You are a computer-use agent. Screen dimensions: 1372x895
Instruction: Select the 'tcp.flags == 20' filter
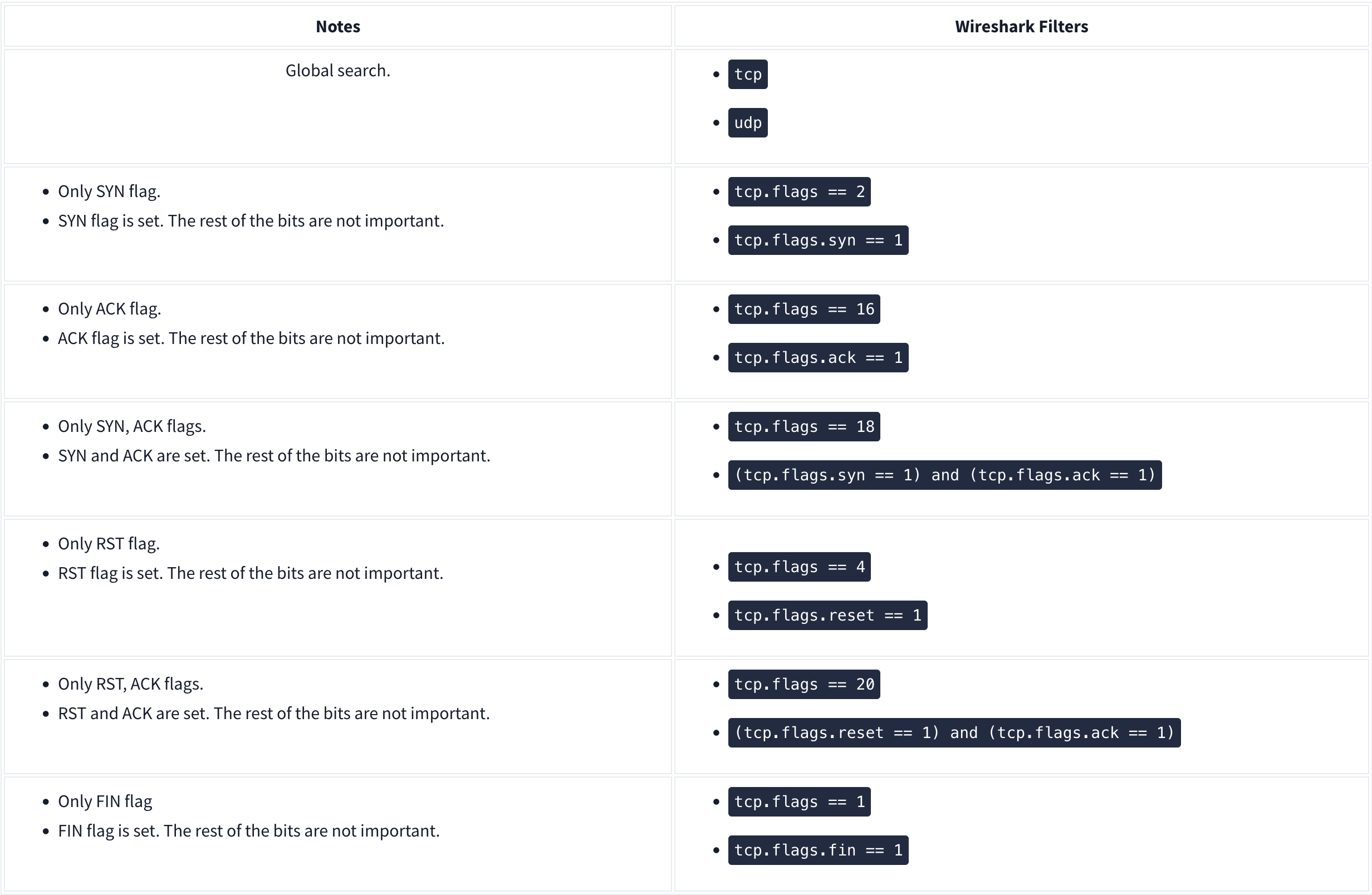coord(803,685)
